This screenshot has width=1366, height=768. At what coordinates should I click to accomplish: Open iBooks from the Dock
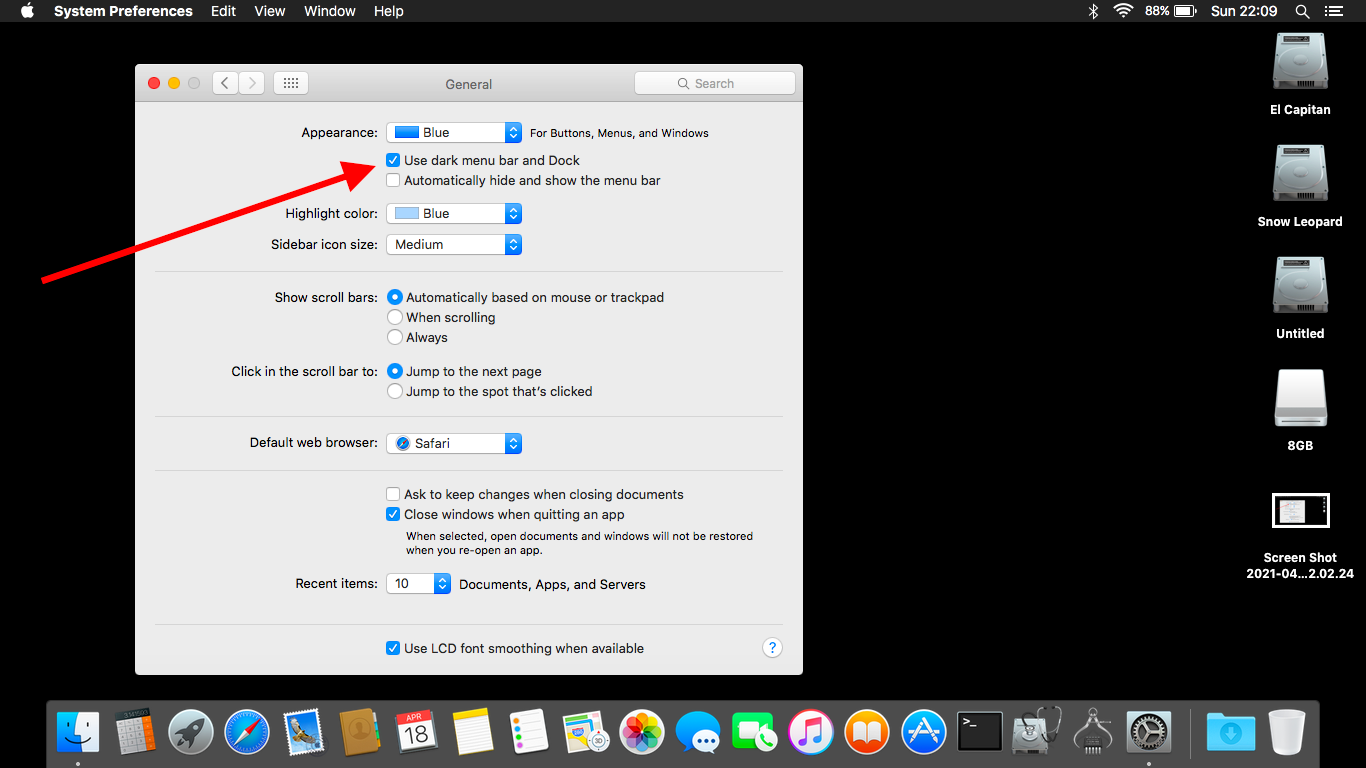(867, 732)
